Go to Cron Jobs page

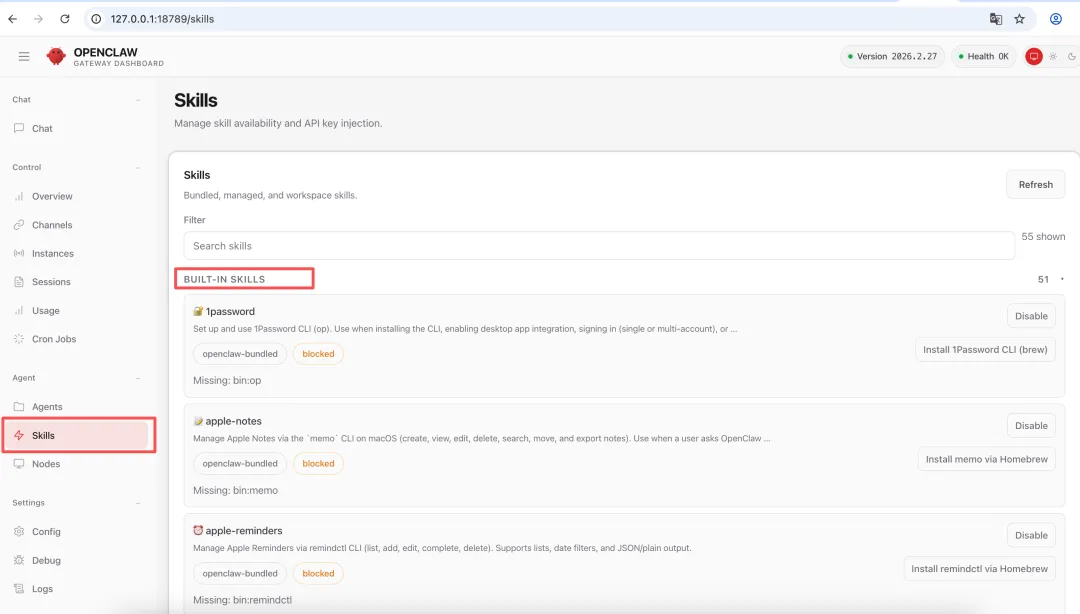(x=53, y=339)
